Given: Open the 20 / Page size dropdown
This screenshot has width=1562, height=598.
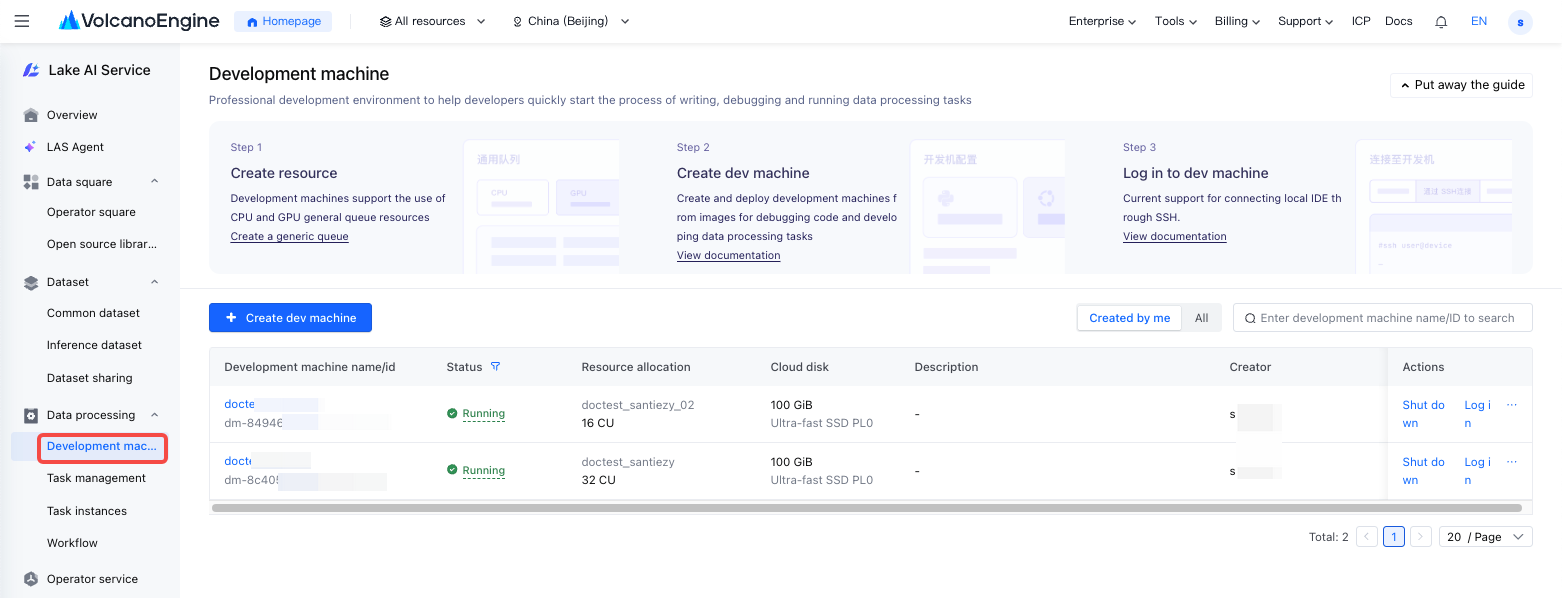Looking at the screenshot, I should click(x=1486, y=537).
